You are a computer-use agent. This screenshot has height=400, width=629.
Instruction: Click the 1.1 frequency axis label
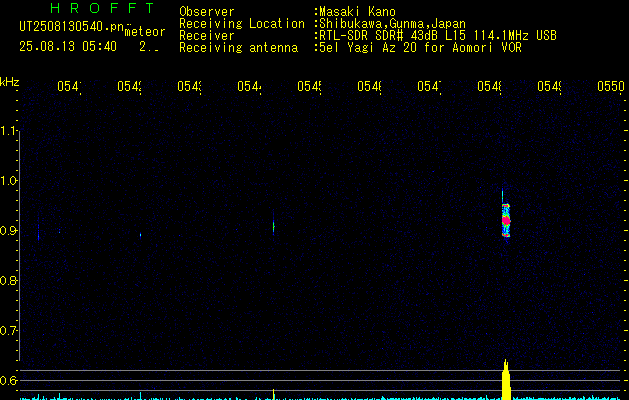click(x=9, y=131)
